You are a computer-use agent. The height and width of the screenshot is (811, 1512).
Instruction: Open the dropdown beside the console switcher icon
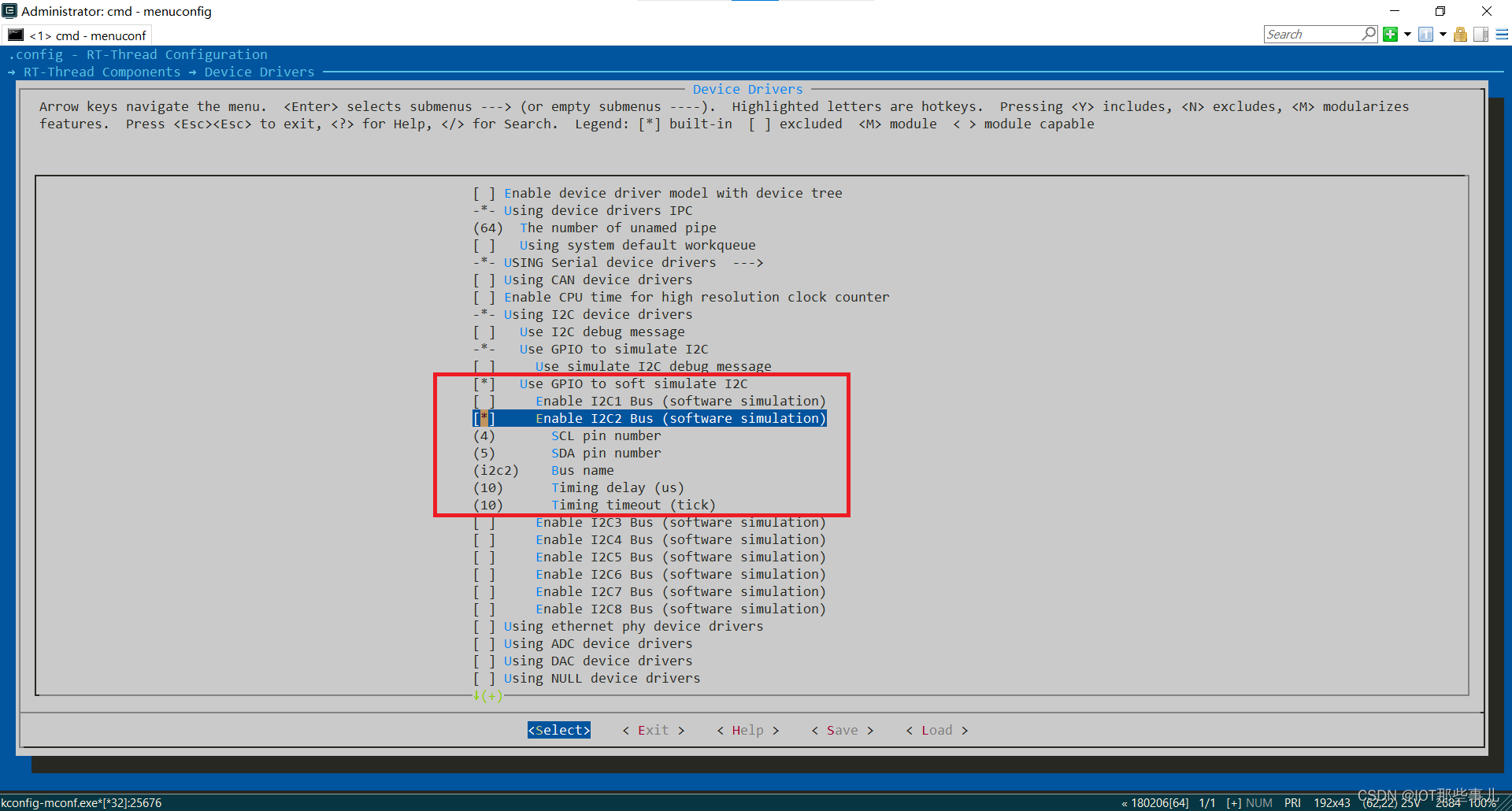pyautogui.click(x=1443, y=35)
